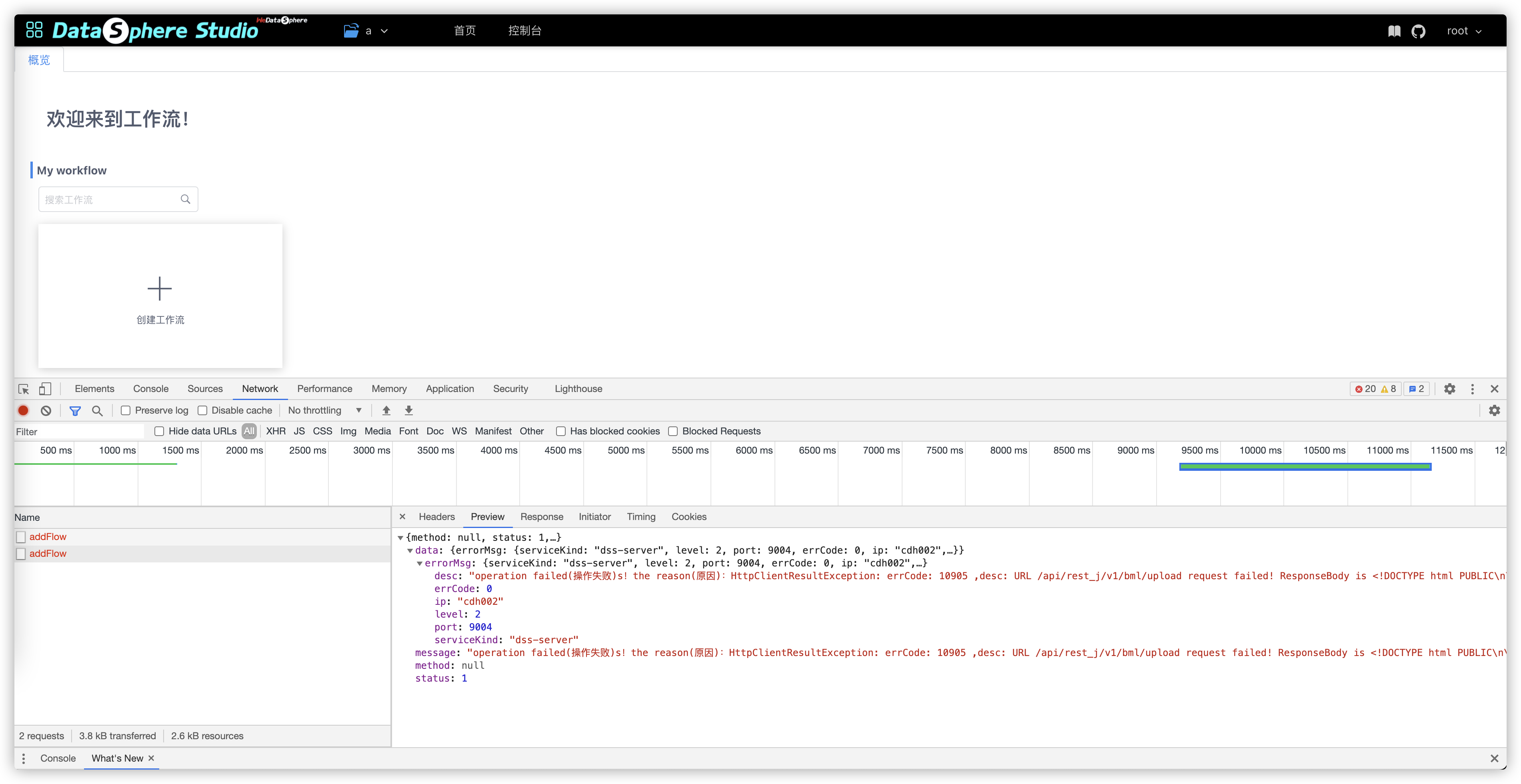The image size is (1521, 784).
Task: Click the documentation book icon
Action: point(1394,31)
